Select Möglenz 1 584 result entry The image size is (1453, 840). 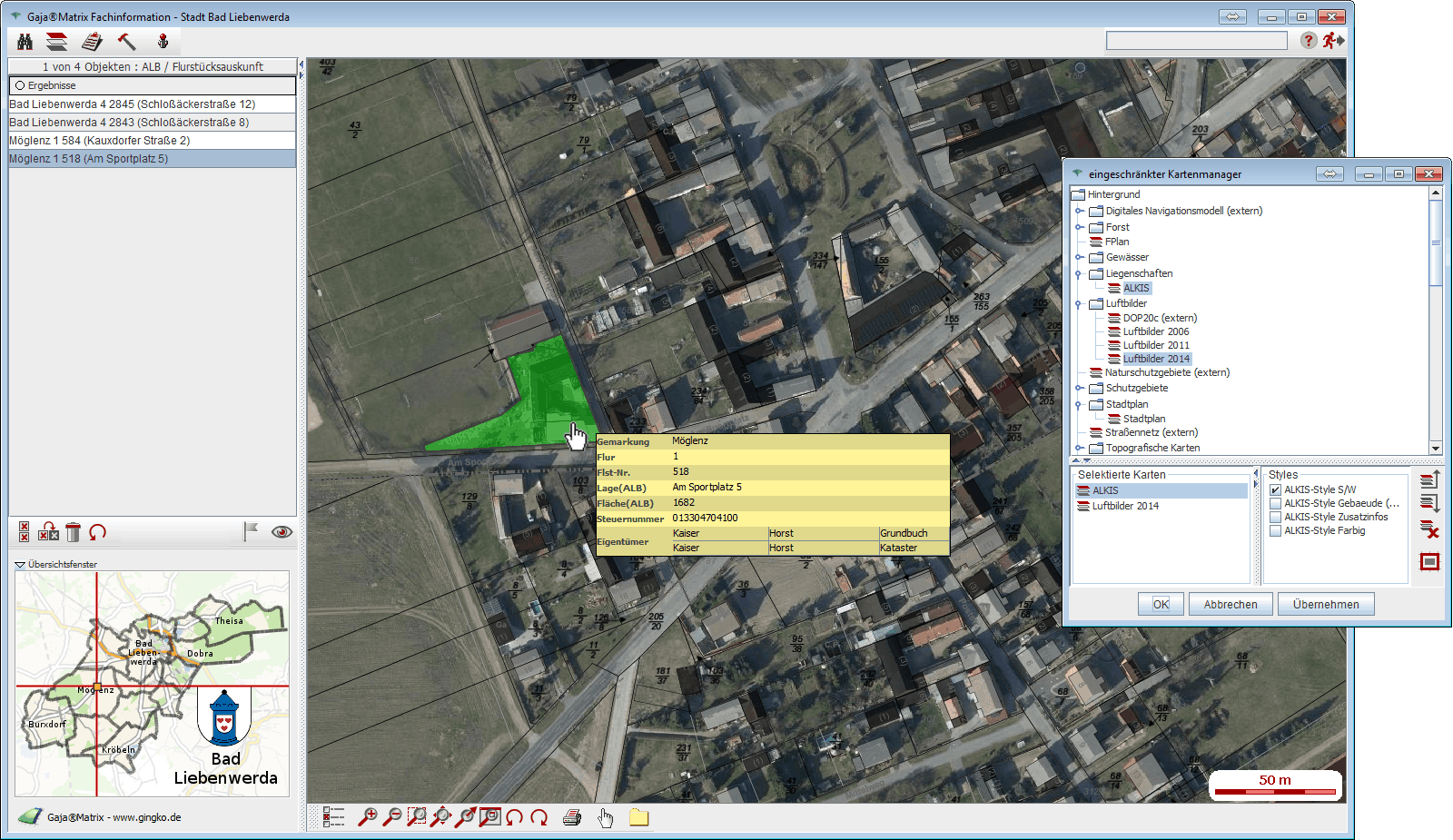pyautogui.click(x=100, y=141)
